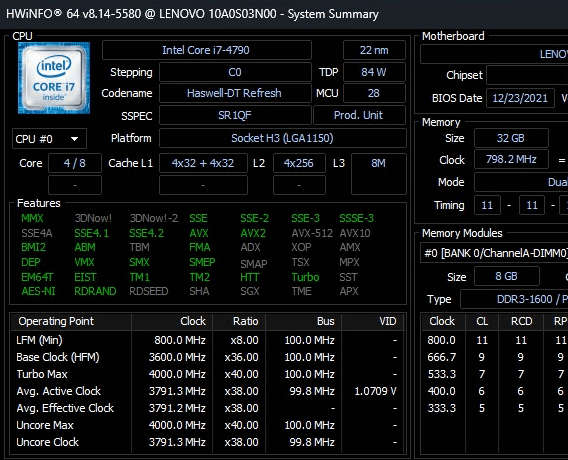568x460 pixels.
Task: Click the Haswell-DT Refresh codename field
Action: click(235, 93)
